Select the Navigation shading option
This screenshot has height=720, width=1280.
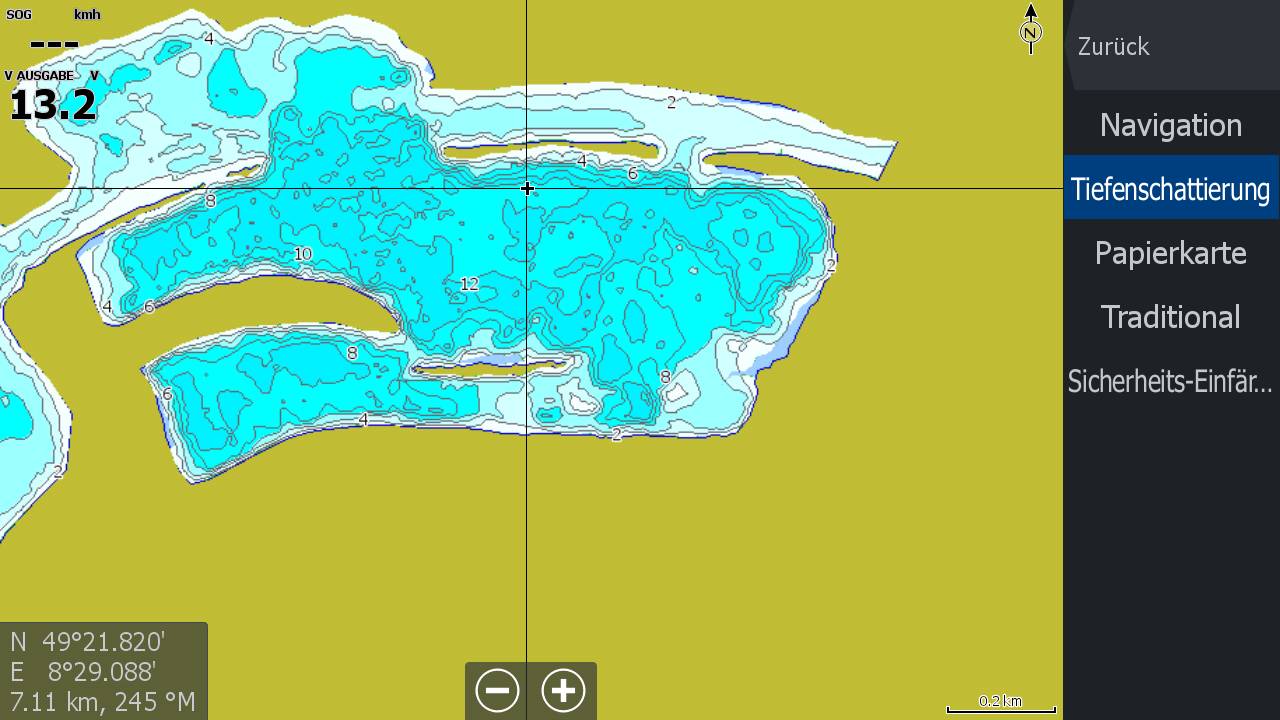(1170, 125)
